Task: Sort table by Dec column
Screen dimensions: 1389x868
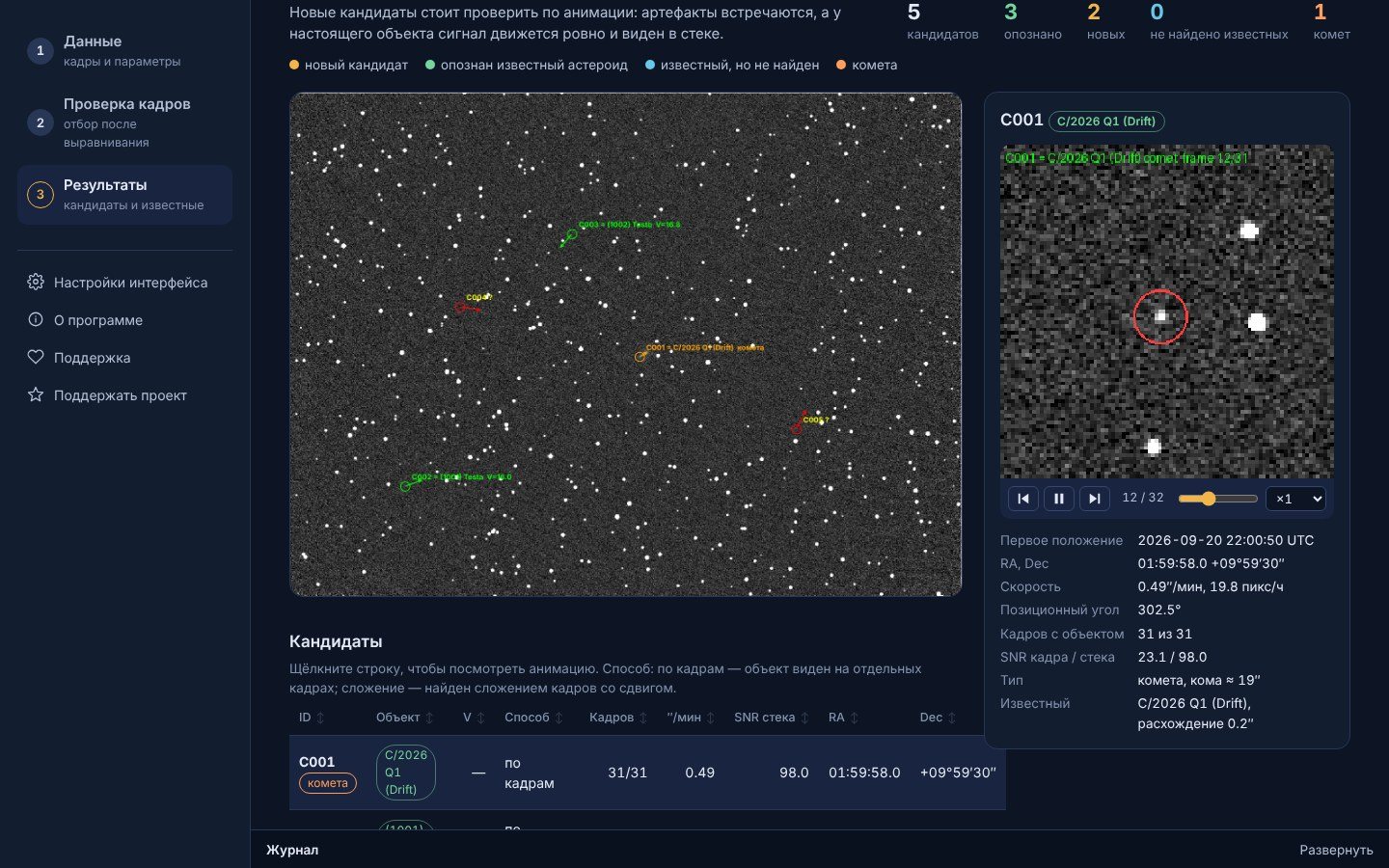Action: [x=938, y=718]
